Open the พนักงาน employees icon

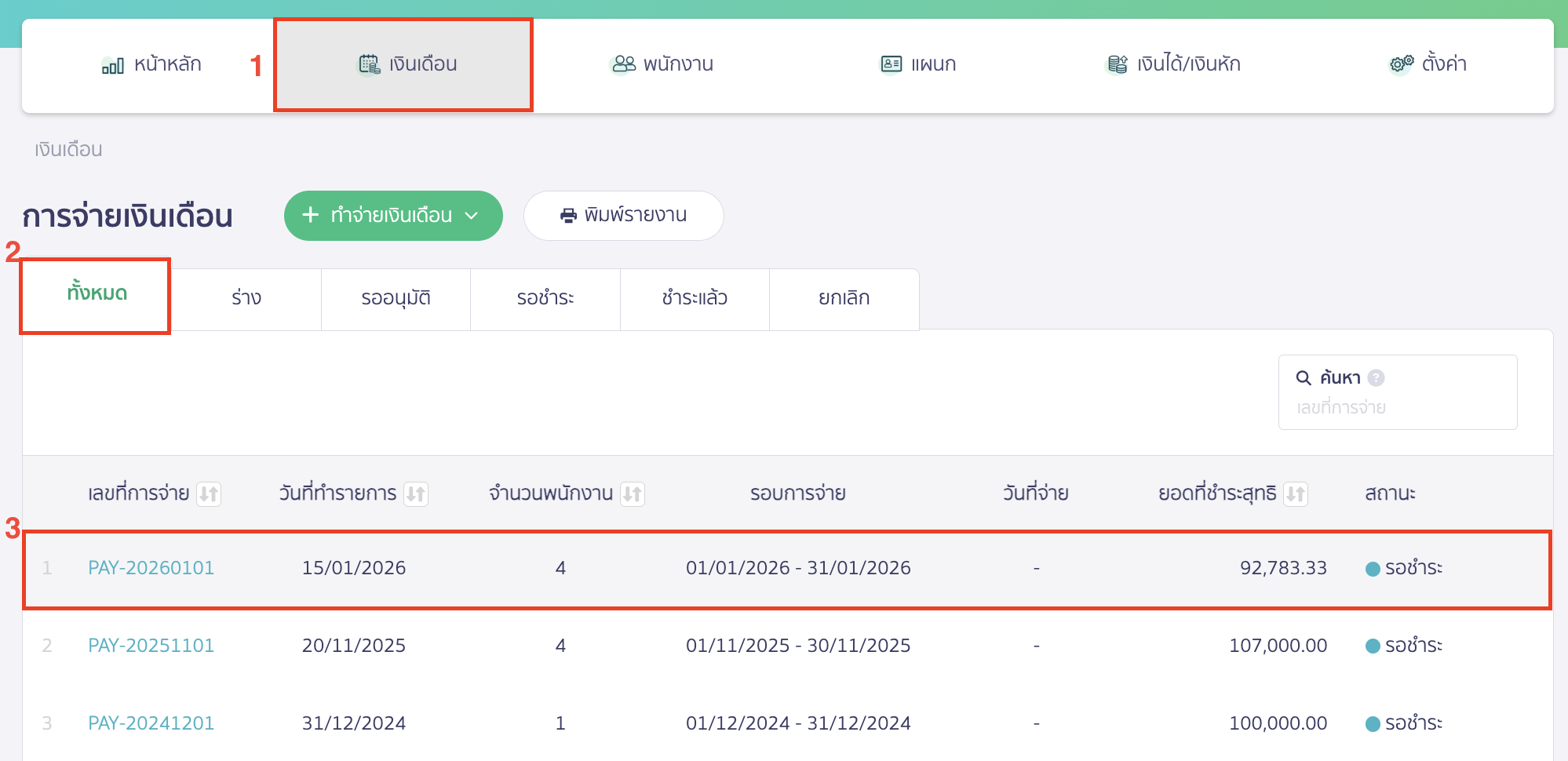pos(622,64)
